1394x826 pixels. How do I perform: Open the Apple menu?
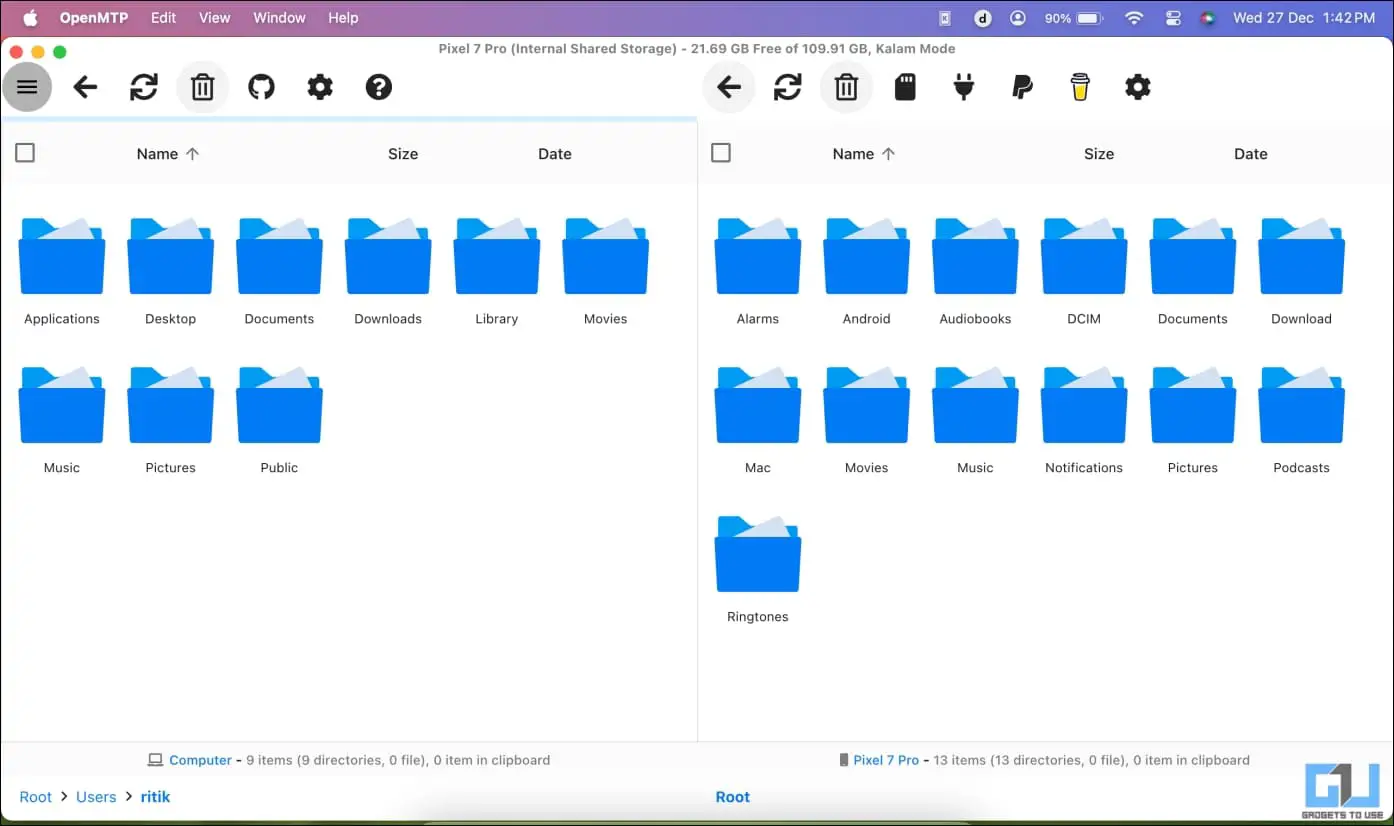click(x=29, y=18)
